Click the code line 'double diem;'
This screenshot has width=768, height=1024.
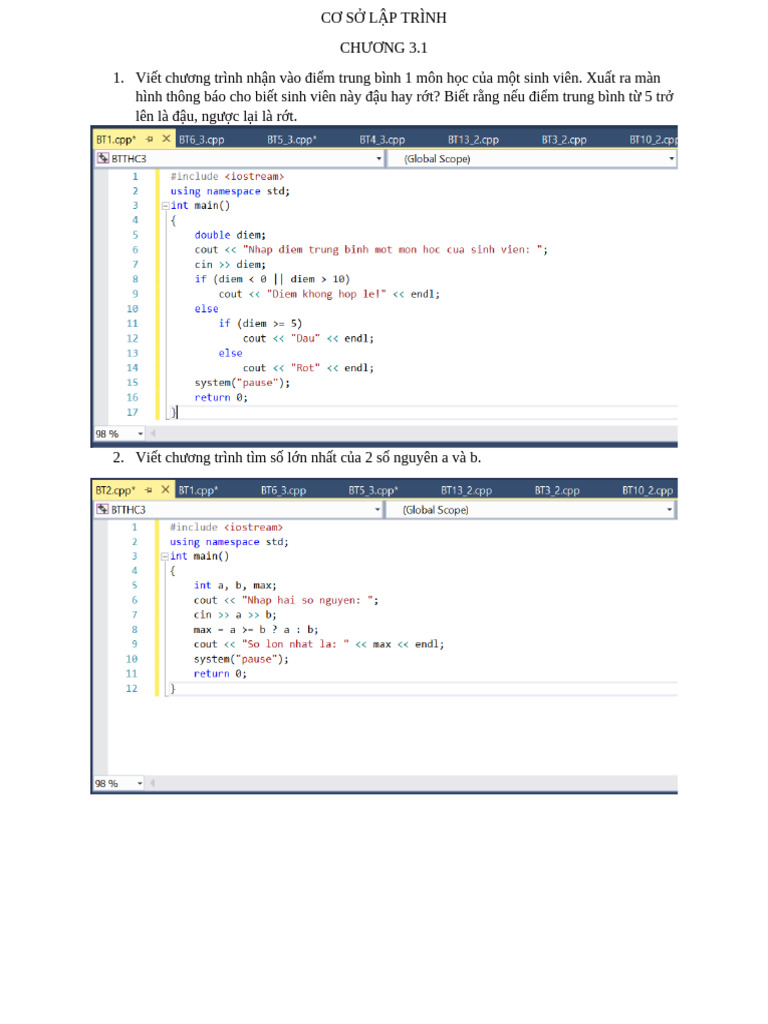point(230,235)
